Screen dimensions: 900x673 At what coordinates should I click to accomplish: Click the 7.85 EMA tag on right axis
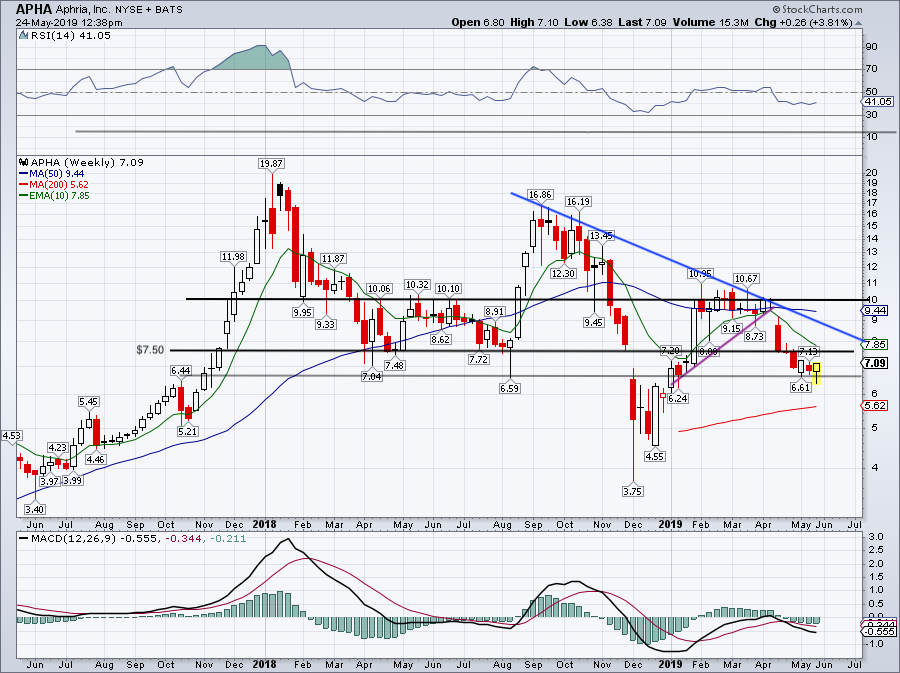point(876,345)
